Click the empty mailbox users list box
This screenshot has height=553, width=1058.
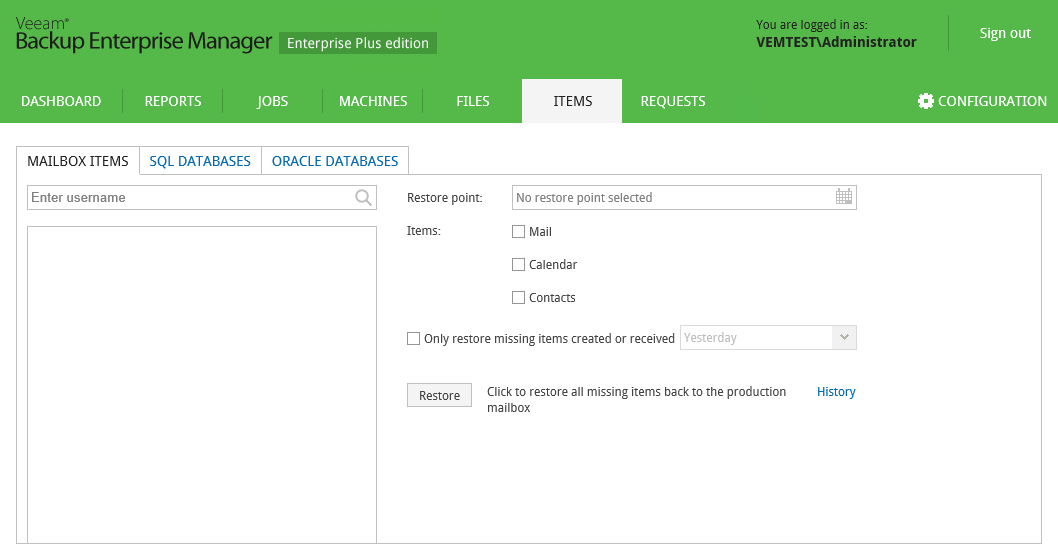tap(202, 384)
